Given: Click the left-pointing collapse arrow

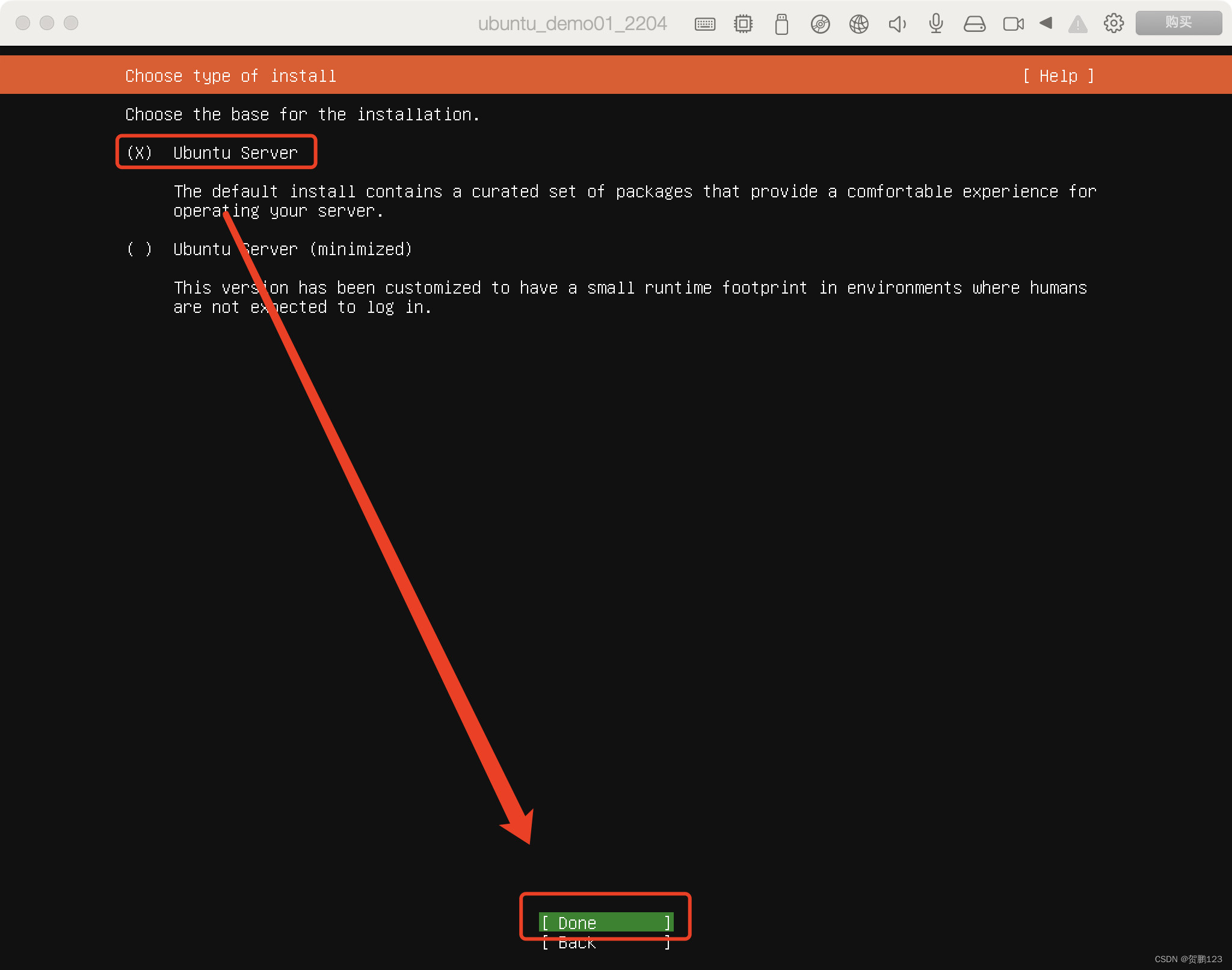Looking at the screenshot, I should (1046, 23).
